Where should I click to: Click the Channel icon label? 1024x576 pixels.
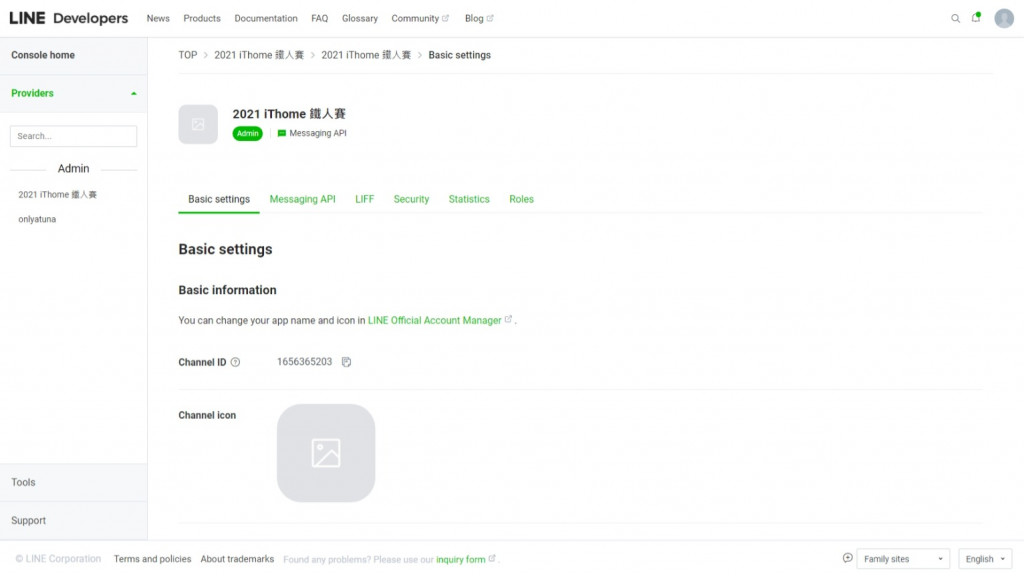click(207, 415)
